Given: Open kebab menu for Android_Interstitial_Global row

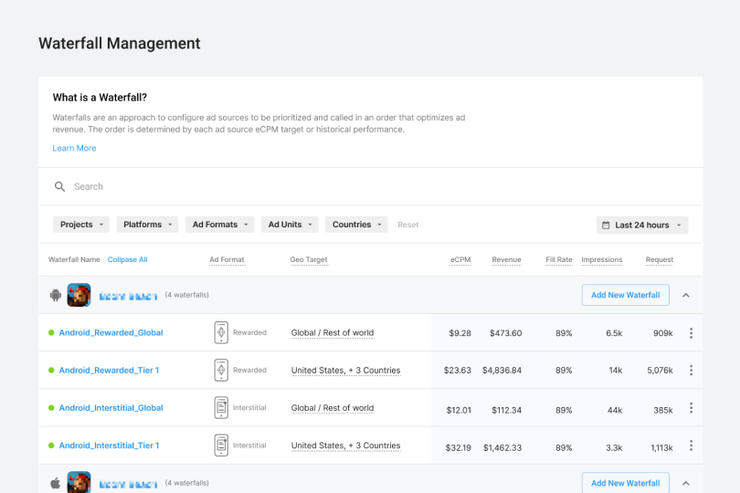Looking at the screenshot, I should (x=690, y=408).
